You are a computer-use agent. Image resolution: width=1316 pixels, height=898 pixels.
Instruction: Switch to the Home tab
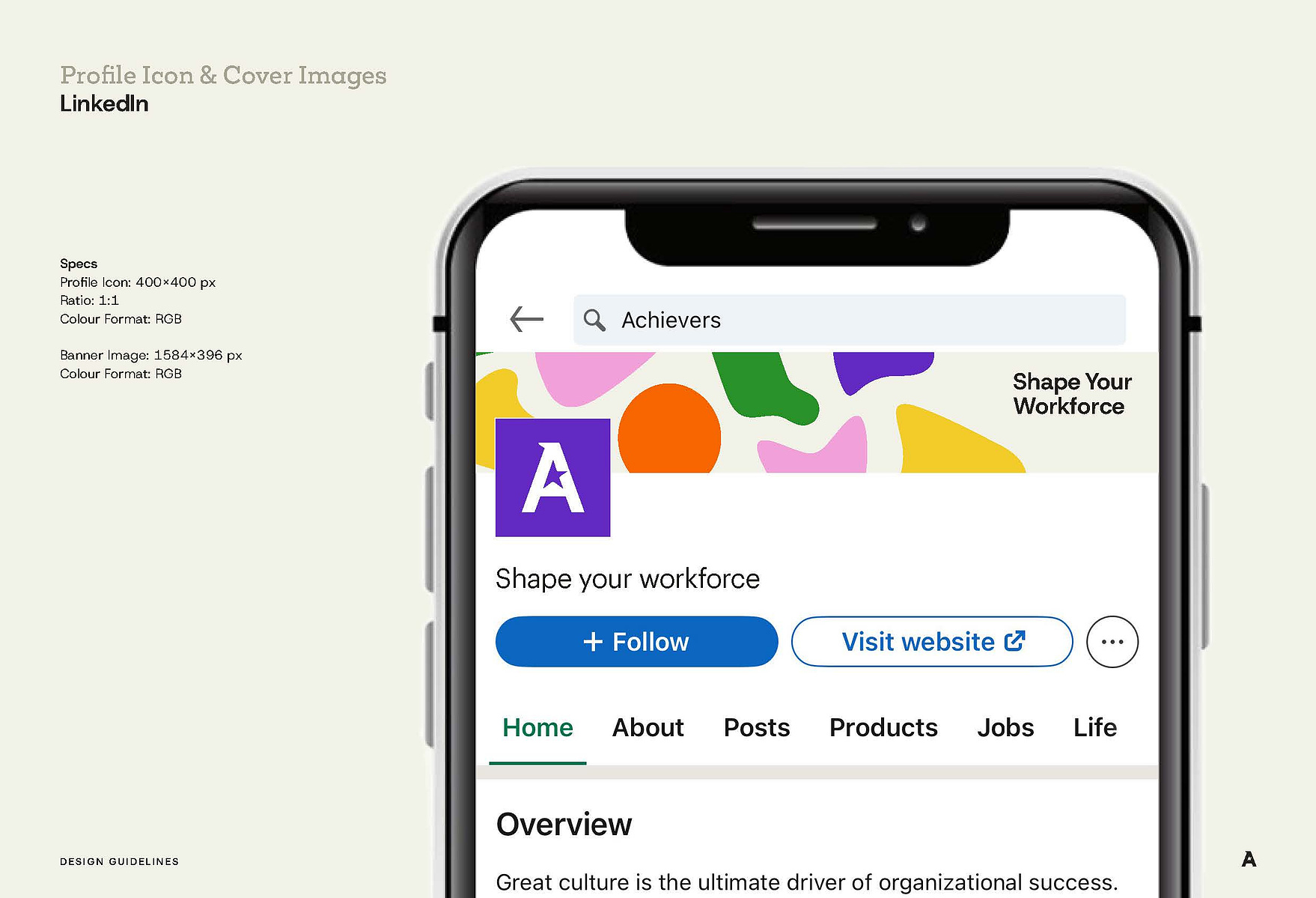click(537, 727)
